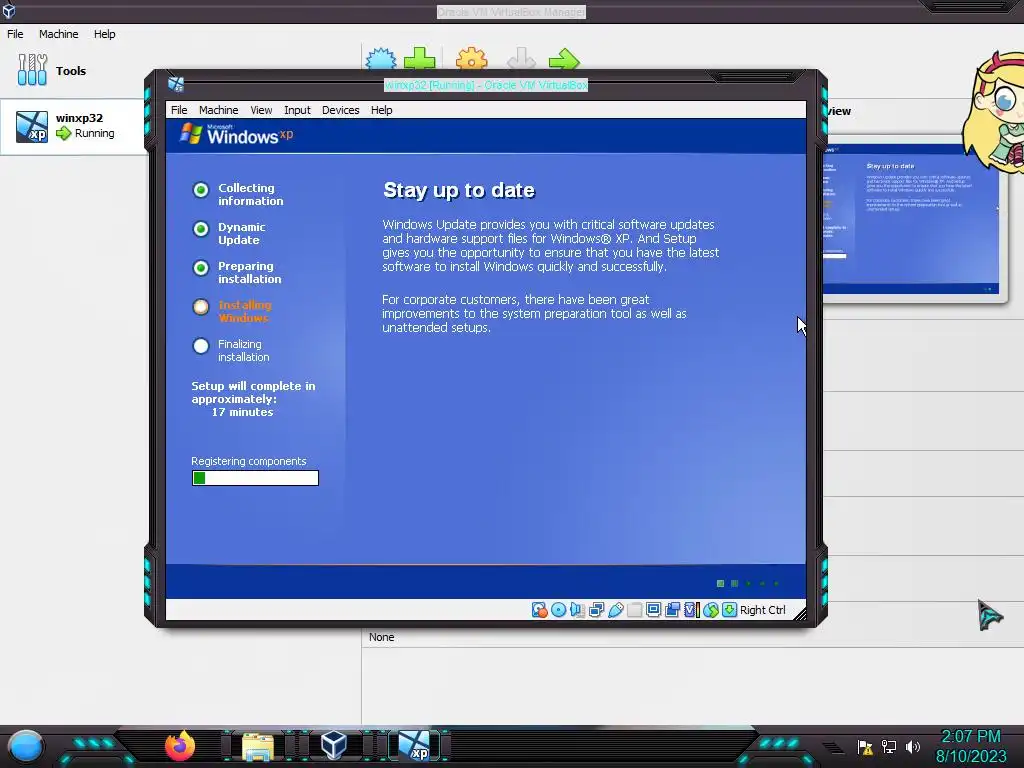Click volume speaker icon in system tray
The image size is (1024, 768).
coord(912,746)
